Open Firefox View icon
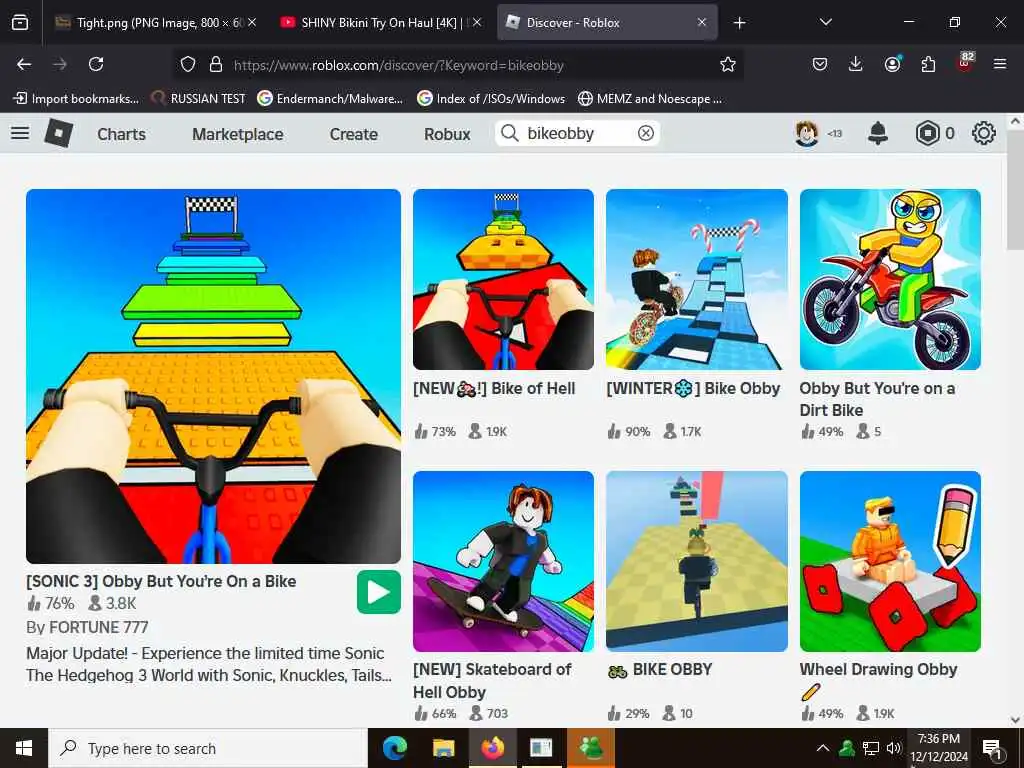 tap(20, 23)
